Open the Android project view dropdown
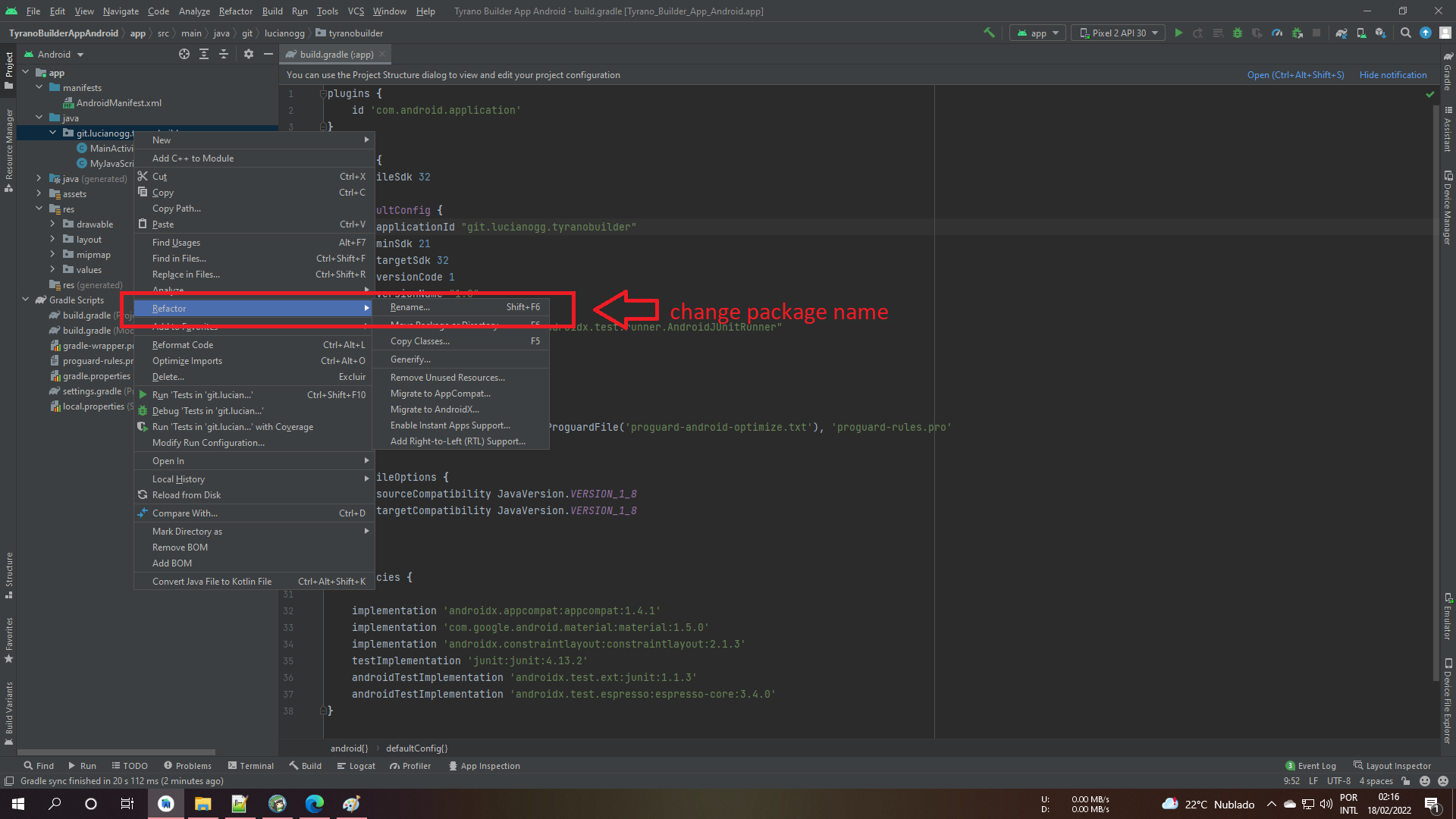This screenshot has width=1456, height=819. [x=54, y=54]
